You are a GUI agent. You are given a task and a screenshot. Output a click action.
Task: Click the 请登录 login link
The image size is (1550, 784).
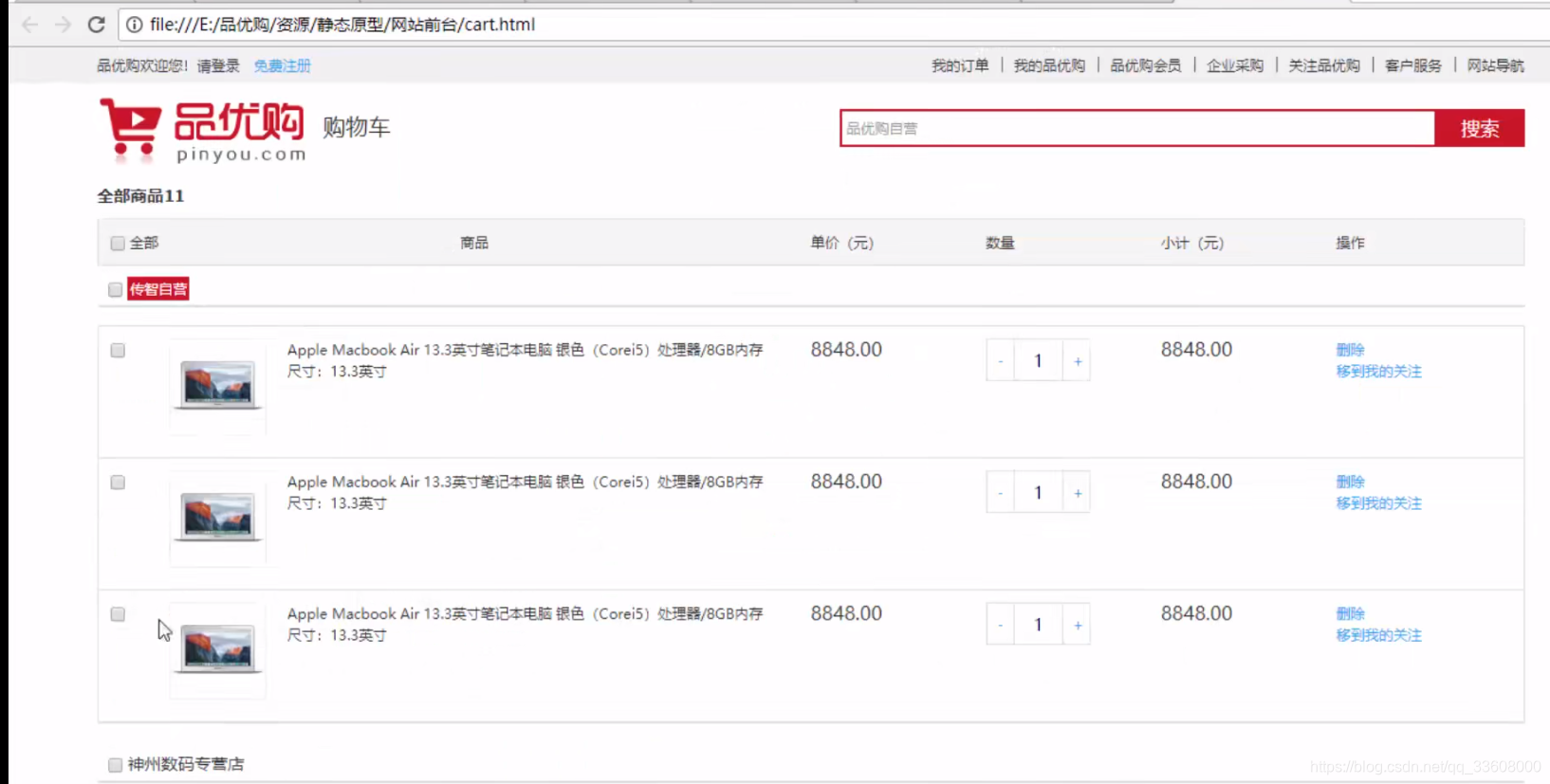218,65
